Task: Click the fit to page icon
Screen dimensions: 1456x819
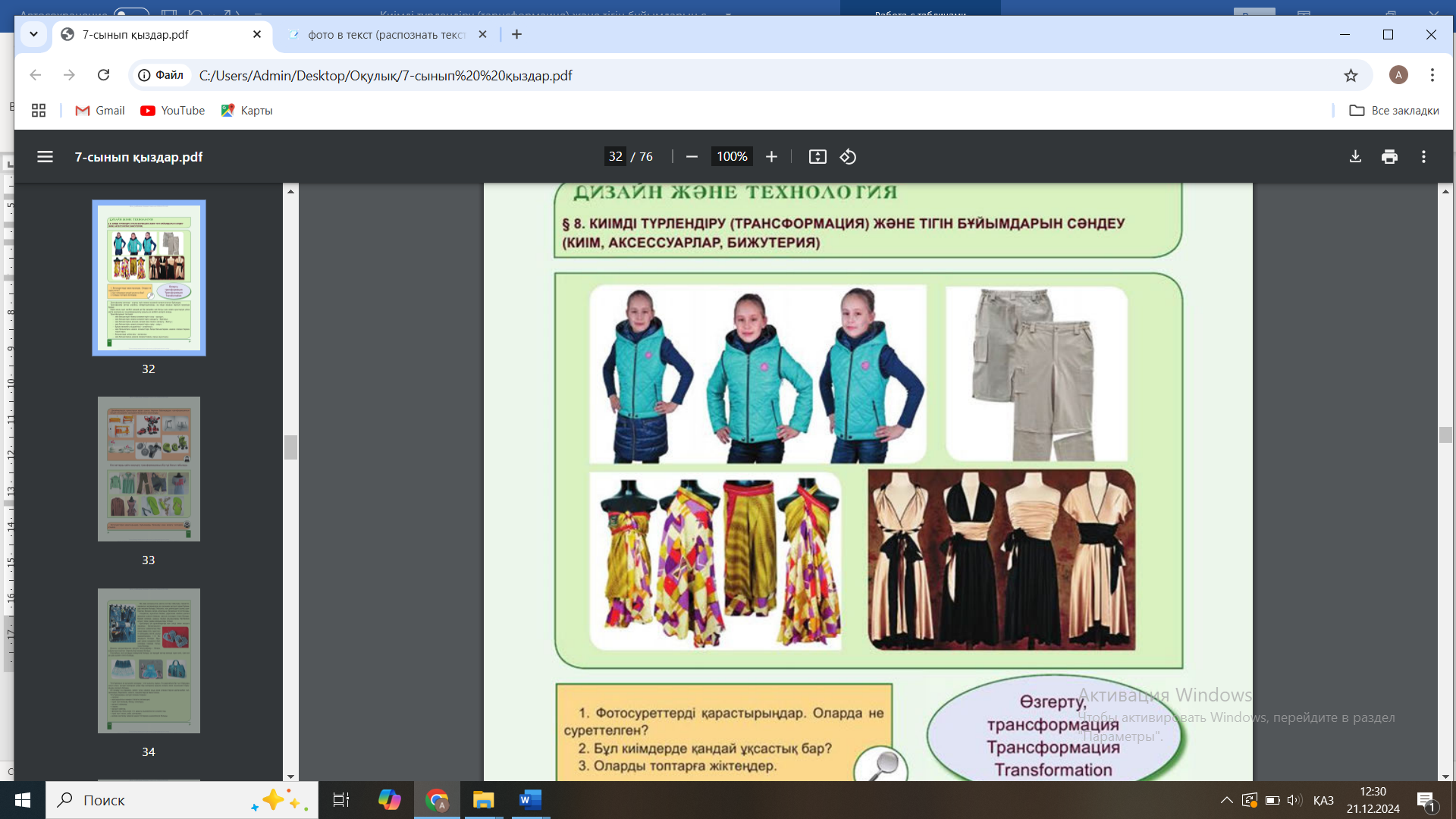Action: [x=817, y=157]
